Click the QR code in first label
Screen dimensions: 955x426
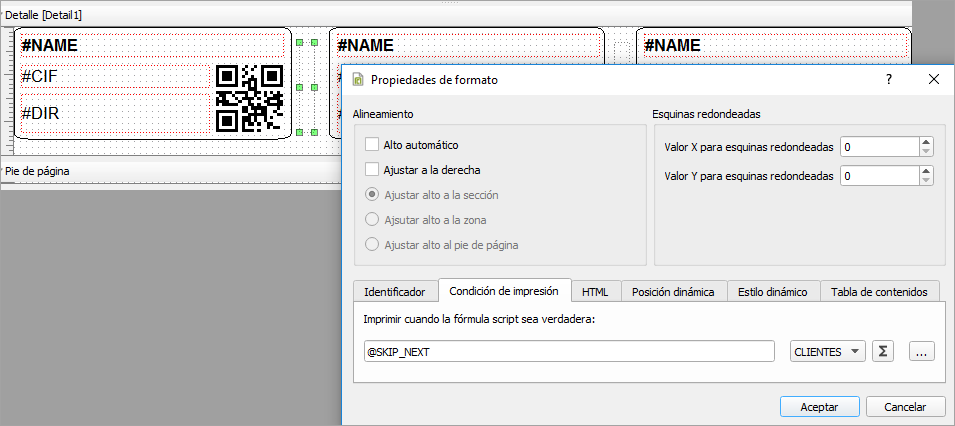(250, 99)
